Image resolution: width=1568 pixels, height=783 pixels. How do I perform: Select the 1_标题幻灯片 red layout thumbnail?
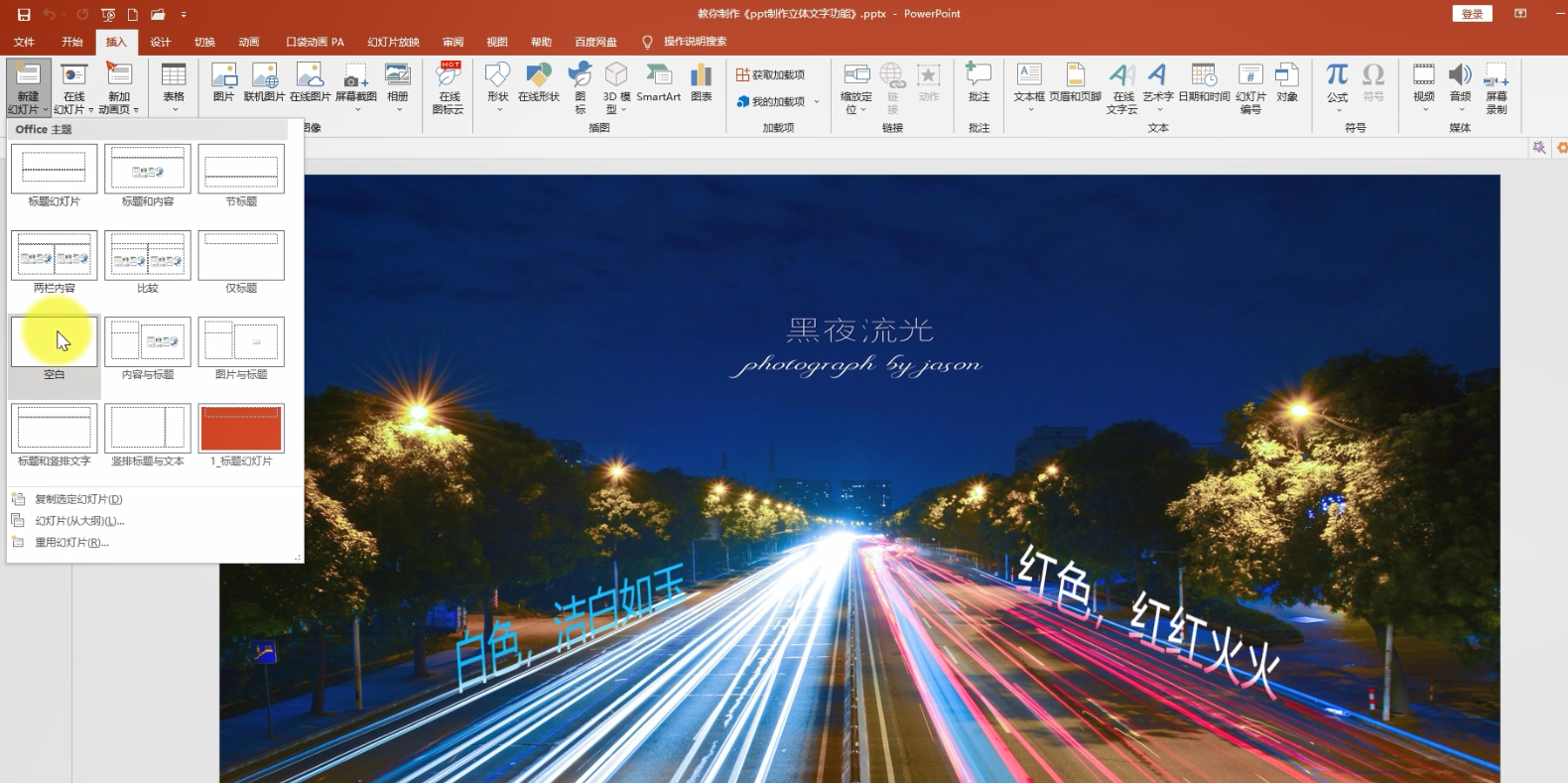point(241,428)
